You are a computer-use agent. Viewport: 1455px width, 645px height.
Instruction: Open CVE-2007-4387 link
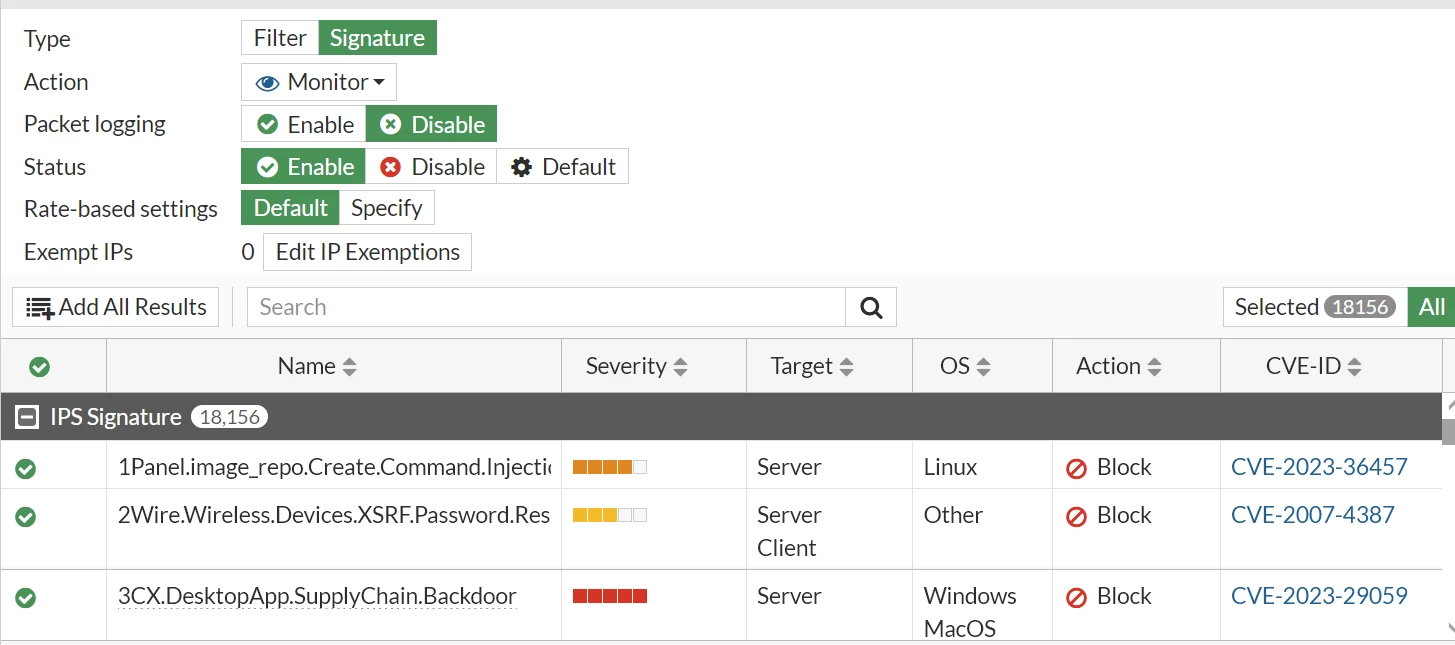tap(1313, 515)
